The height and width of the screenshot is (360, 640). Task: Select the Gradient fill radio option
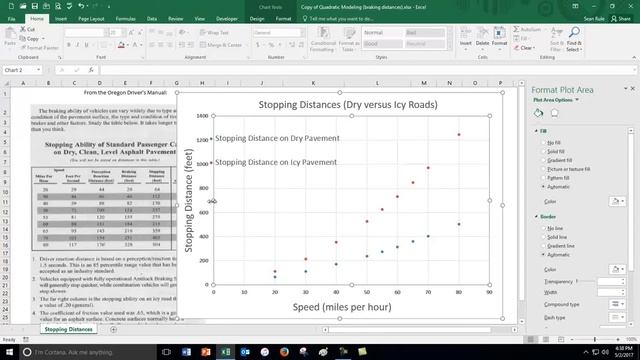point(543,160)
